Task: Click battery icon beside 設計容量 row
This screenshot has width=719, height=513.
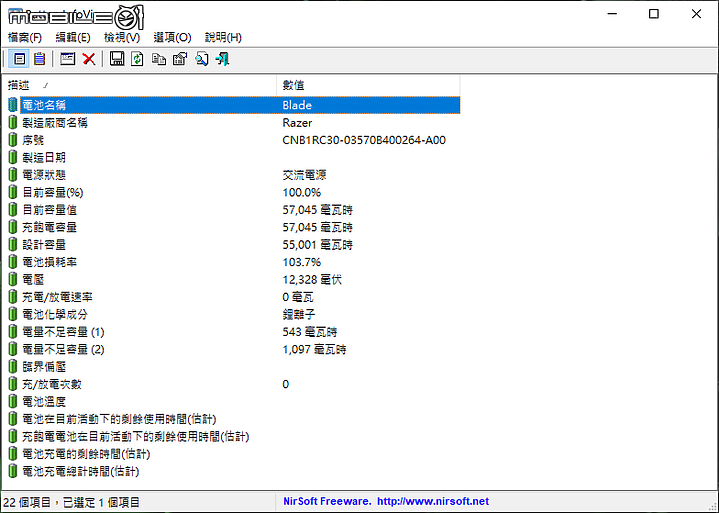Action: click(x=13, y=245)
